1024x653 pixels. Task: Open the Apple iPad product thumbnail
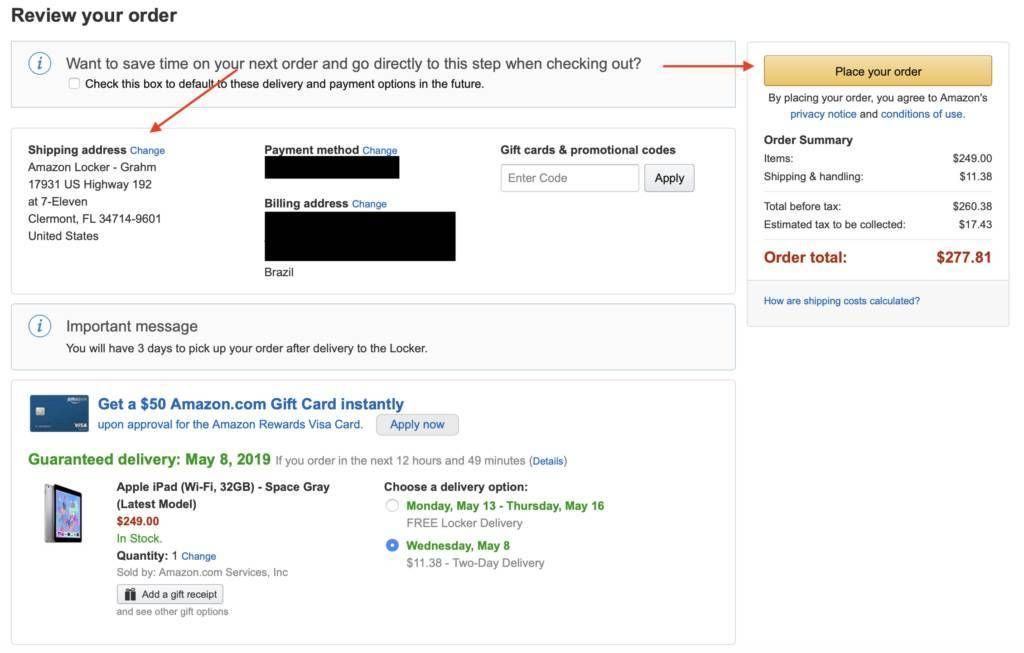click(63, 513)
